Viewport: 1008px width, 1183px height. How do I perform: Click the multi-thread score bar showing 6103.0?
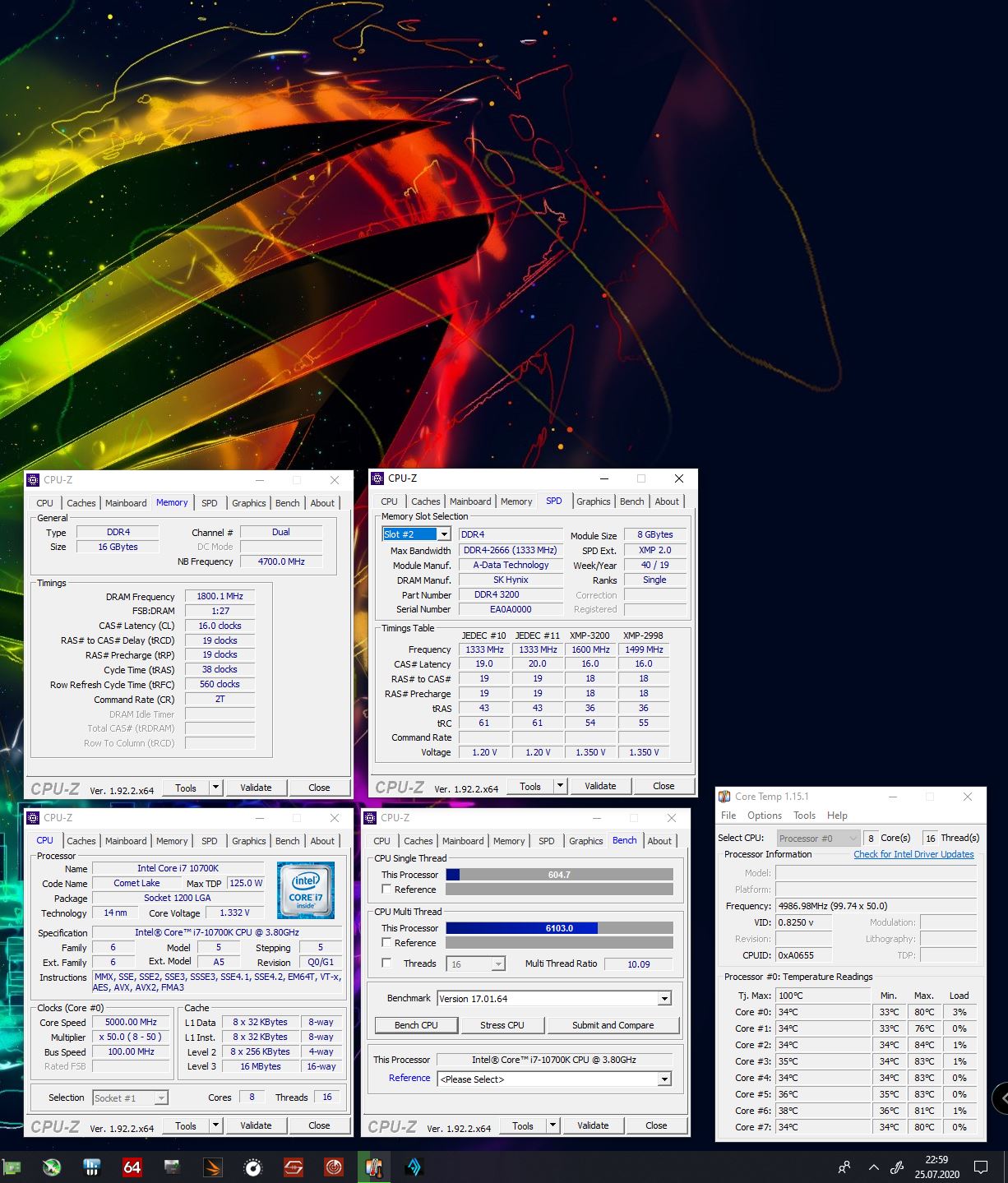click(x=559, y=928)
